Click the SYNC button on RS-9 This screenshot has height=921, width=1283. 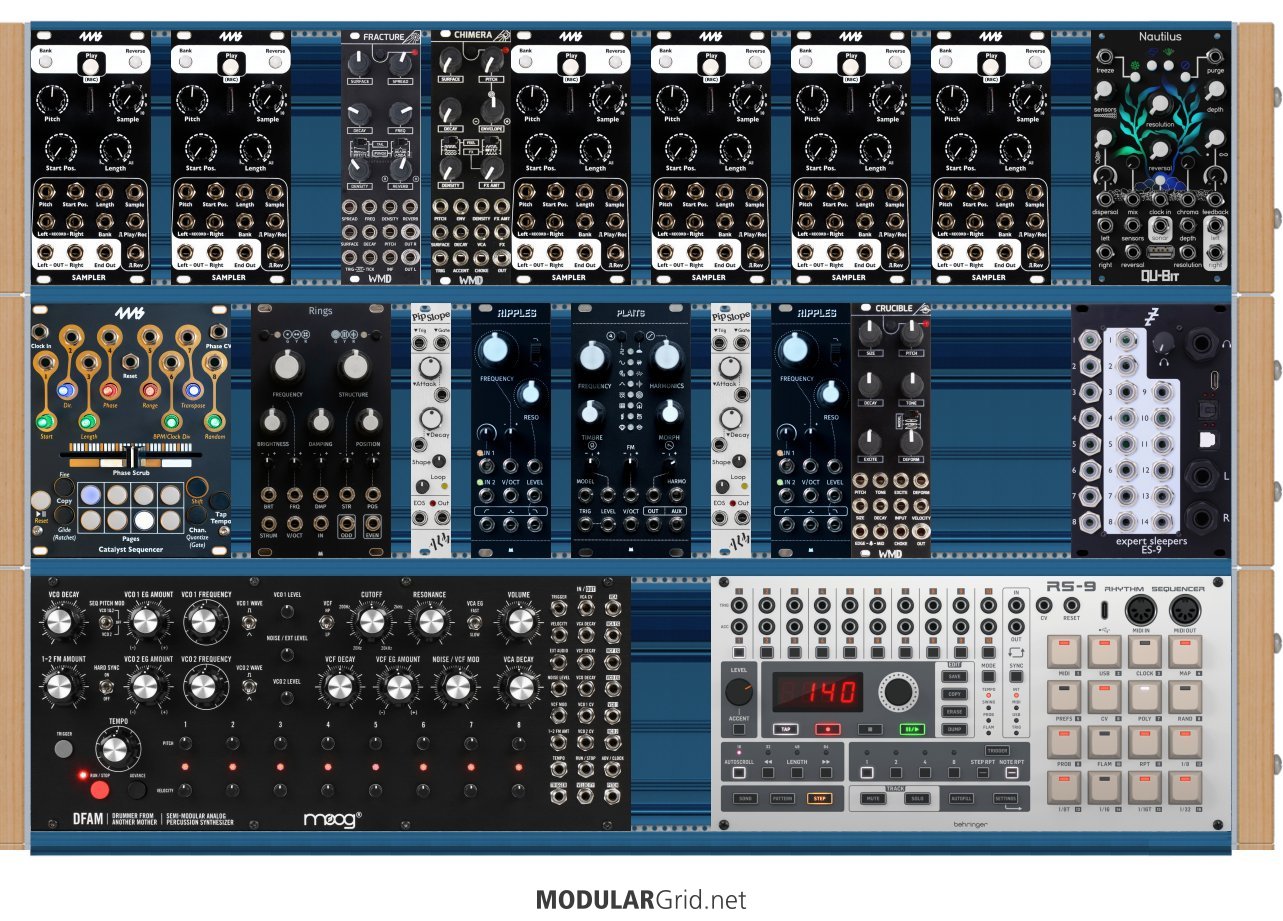tap(1016, 677)
